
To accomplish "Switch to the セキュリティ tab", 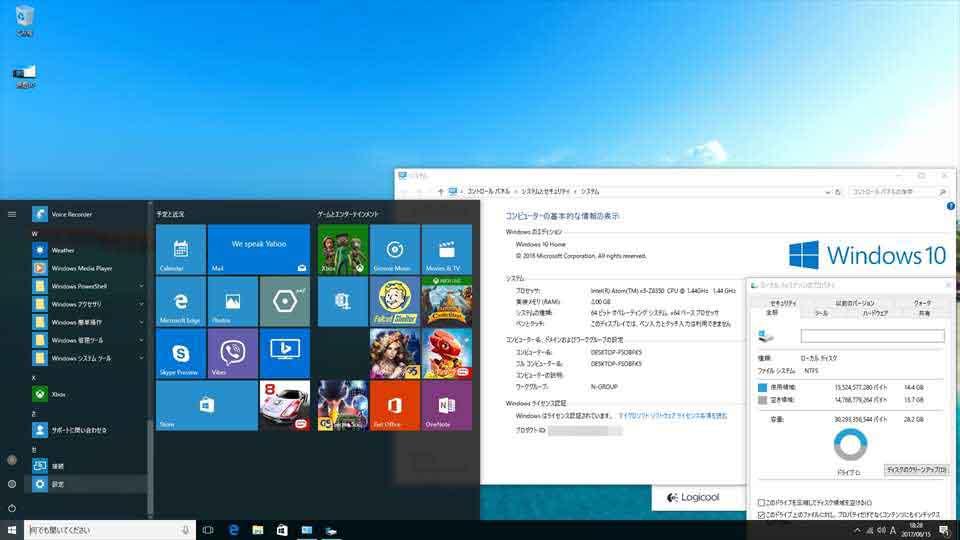I will pyautogui.click(x=783, y=303).
